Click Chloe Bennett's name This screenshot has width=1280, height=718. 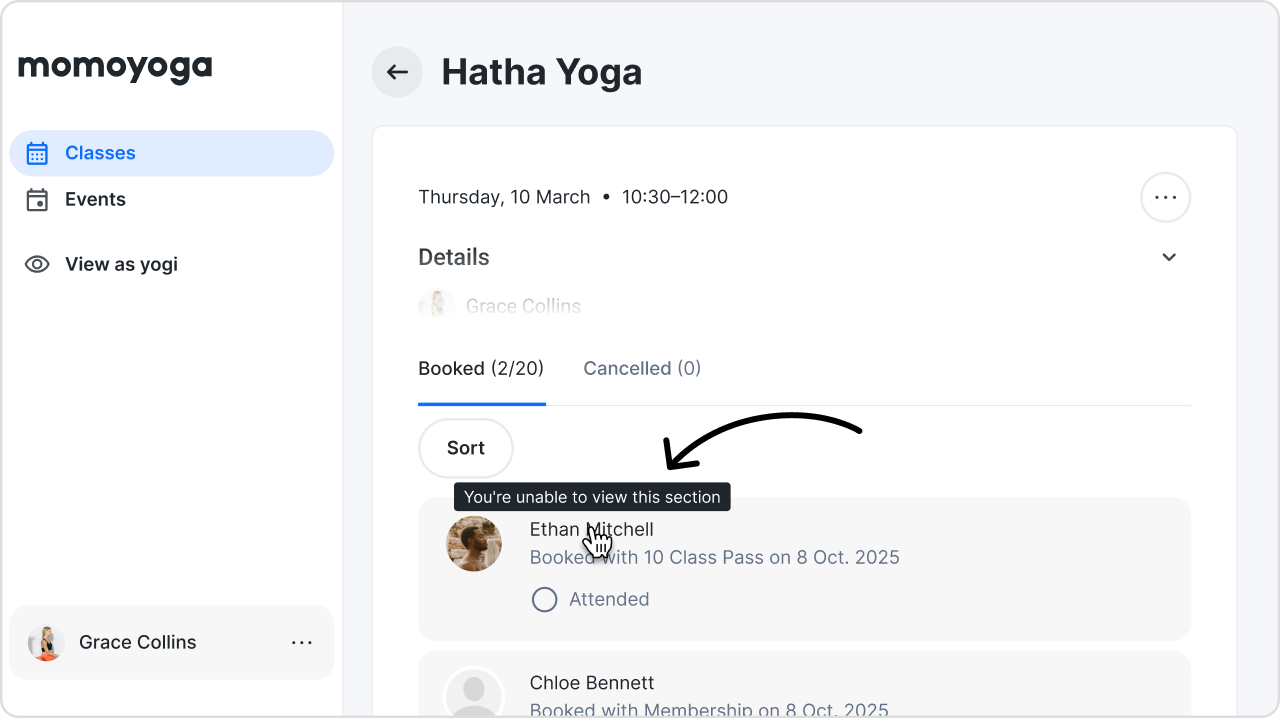[592, 683]
